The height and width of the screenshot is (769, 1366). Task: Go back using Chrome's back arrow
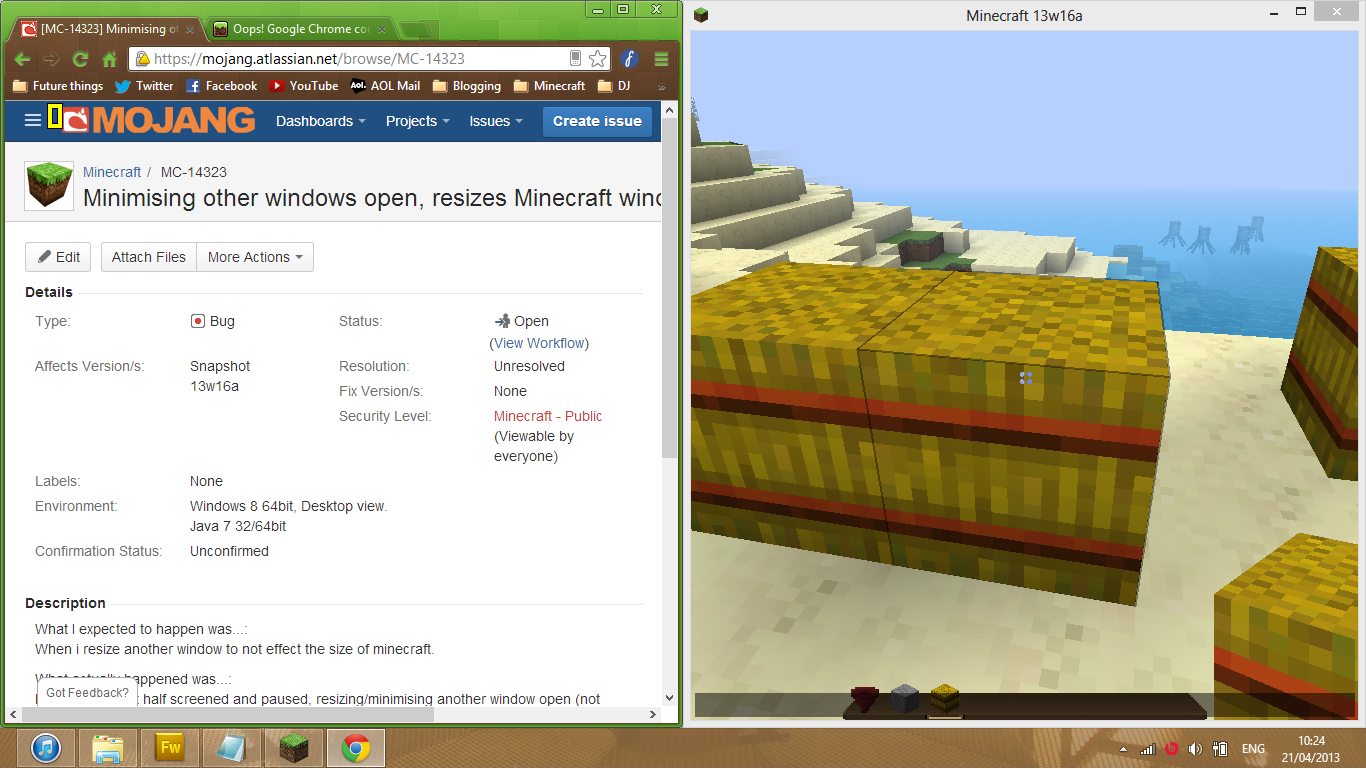[22, 59]
